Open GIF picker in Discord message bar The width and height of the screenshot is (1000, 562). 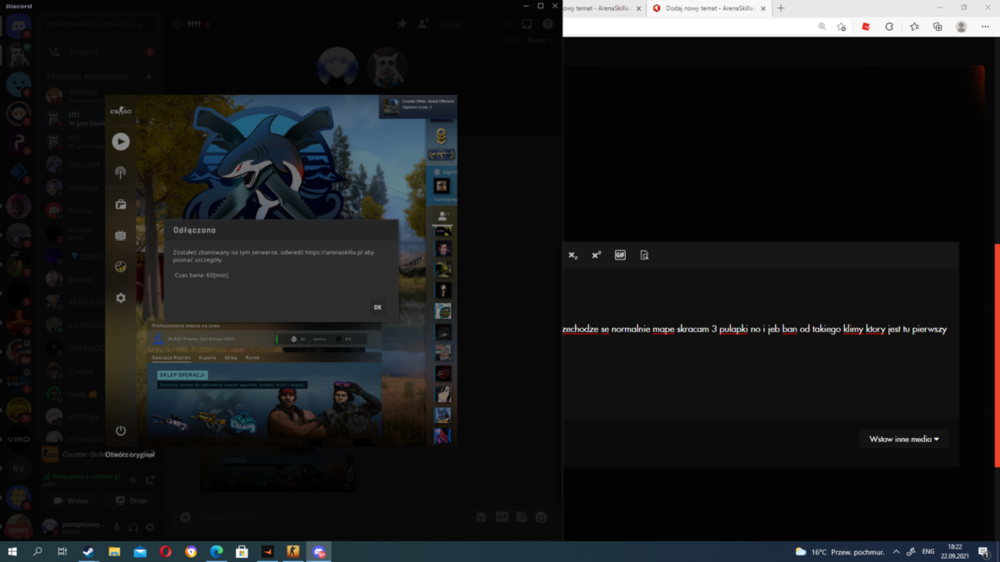point(502,517)
